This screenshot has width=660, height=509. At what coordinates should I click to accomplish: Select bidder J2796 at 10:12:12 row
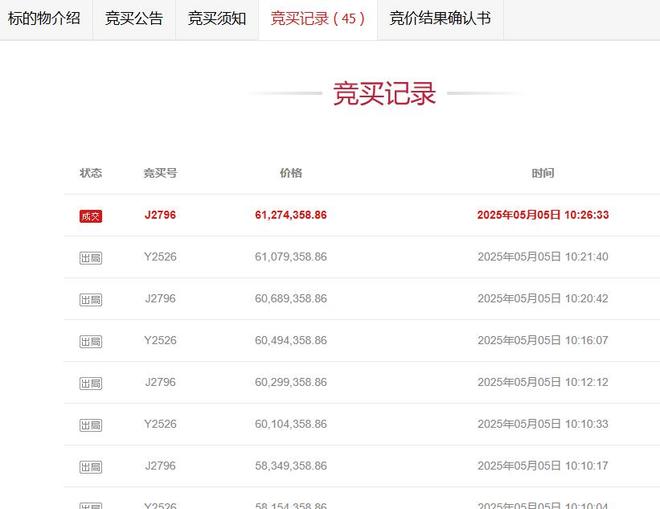[x=160, y=382]
